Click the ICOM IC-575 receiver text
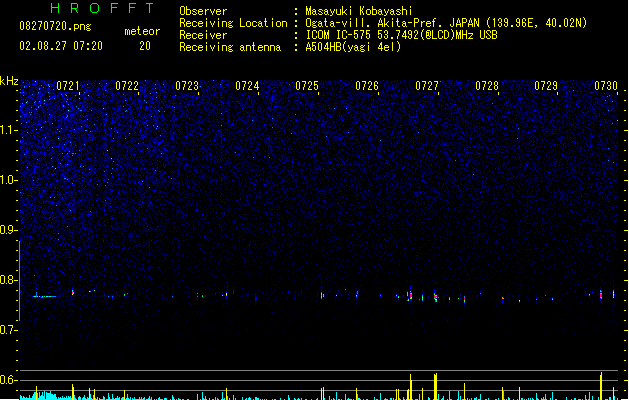 click(401, 35)
